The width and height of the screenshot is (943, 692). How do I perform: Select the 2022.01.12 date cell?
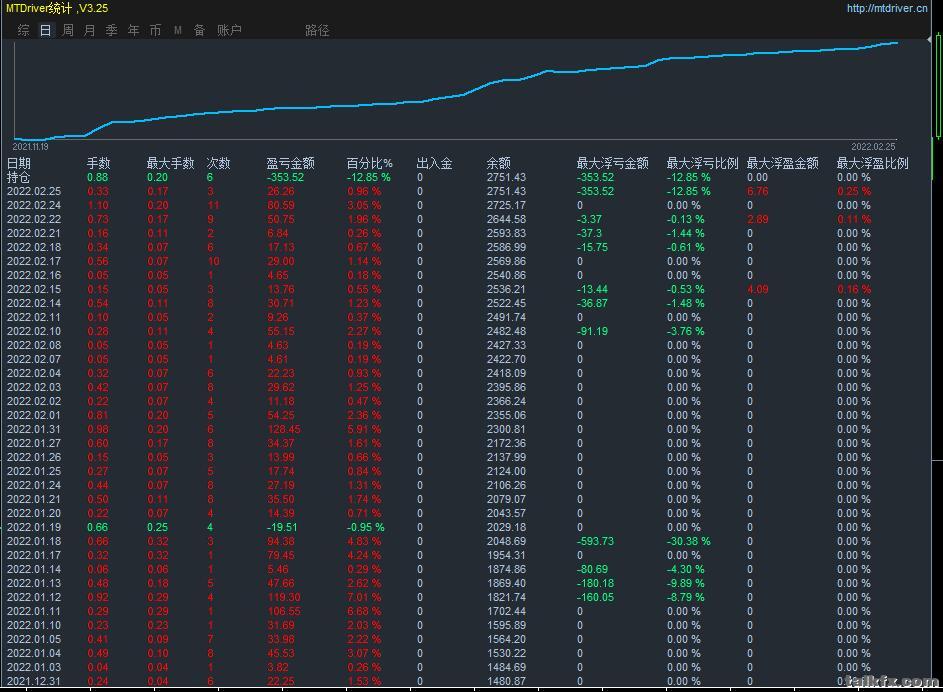click(x=34, y=597)
